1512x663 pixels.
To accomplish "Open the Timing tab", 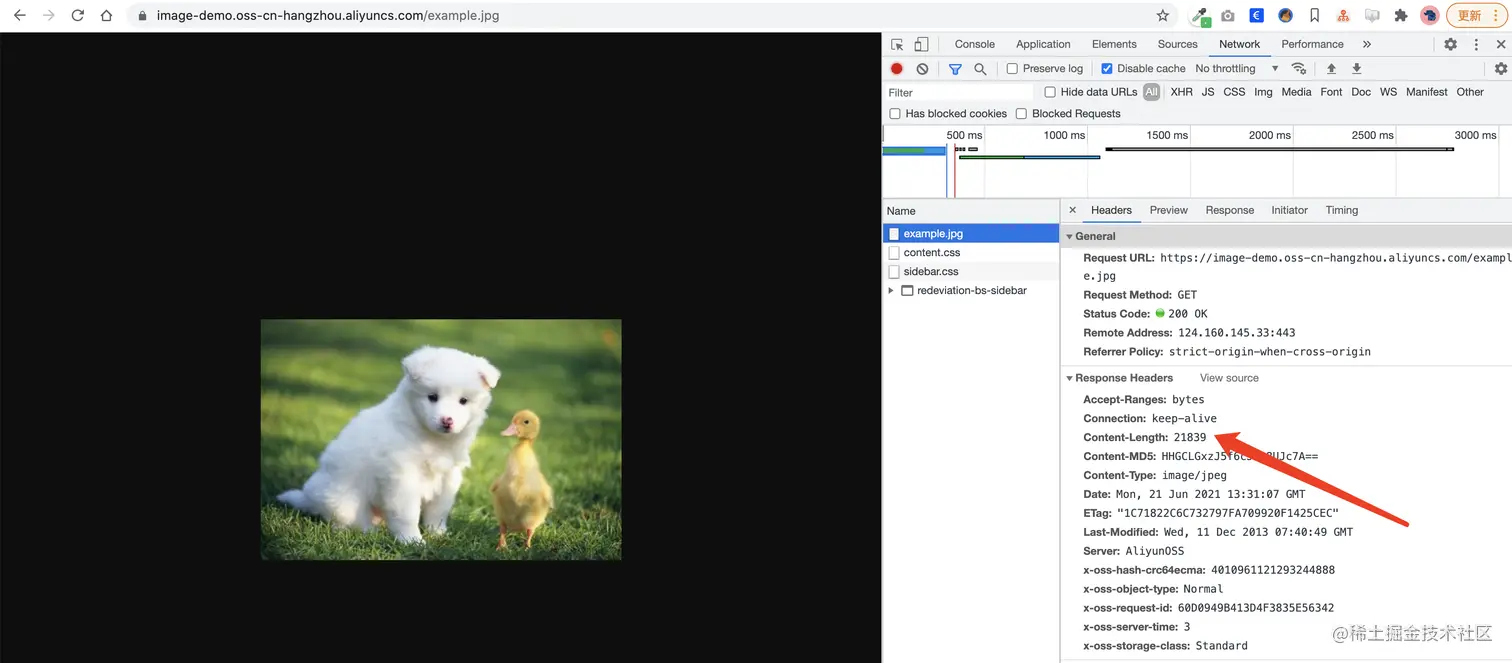I will point(1341,210).
